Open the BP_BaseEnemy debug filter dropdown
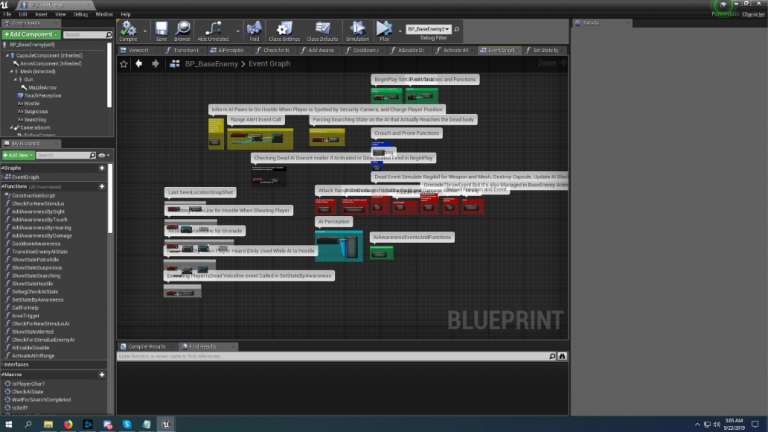This screenshot has height=432, width=768. click(428, 29)
